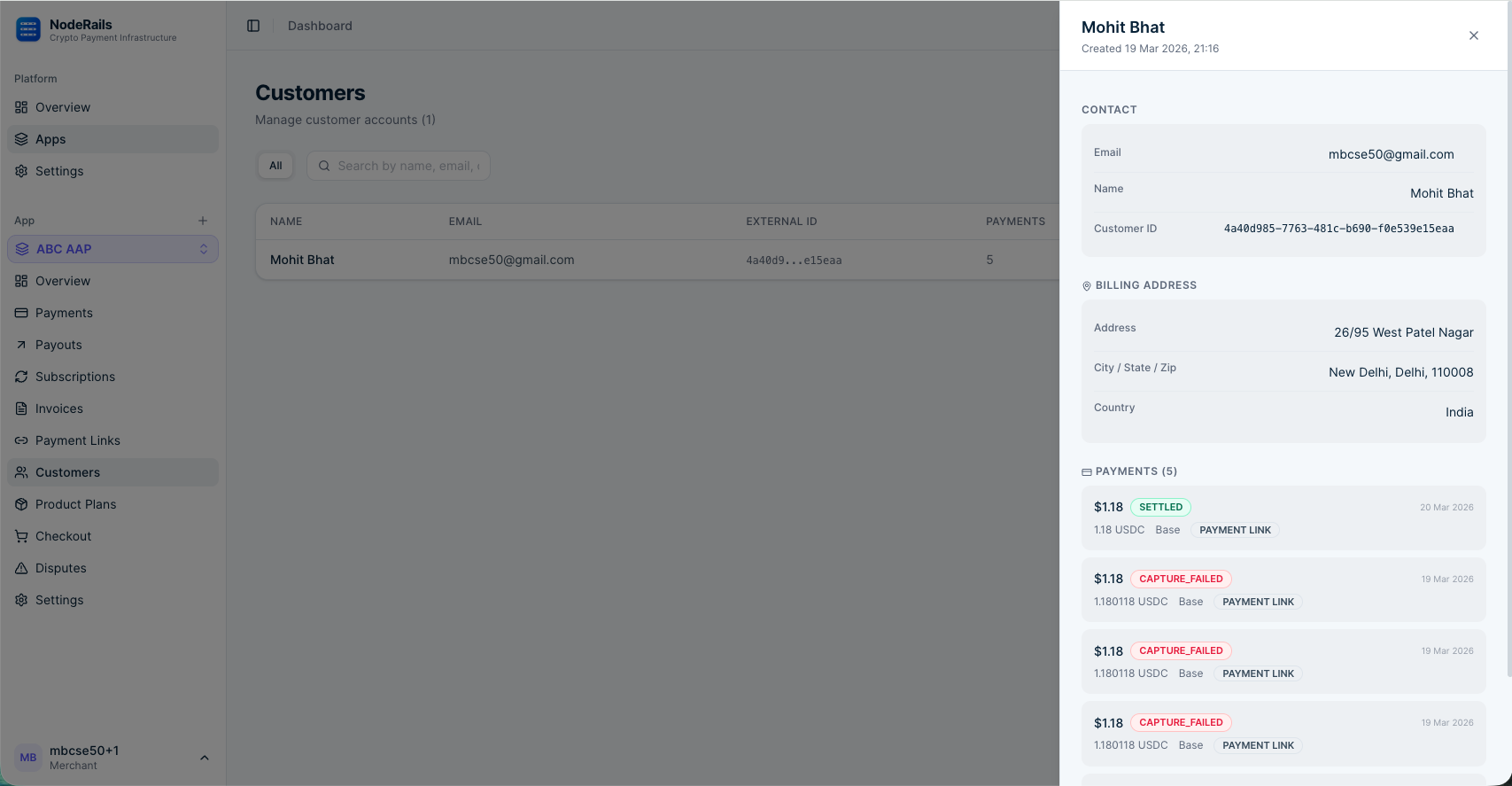Expand the ABC AAP app selector
Screen dimensions: 1512x786
[112, 249]
